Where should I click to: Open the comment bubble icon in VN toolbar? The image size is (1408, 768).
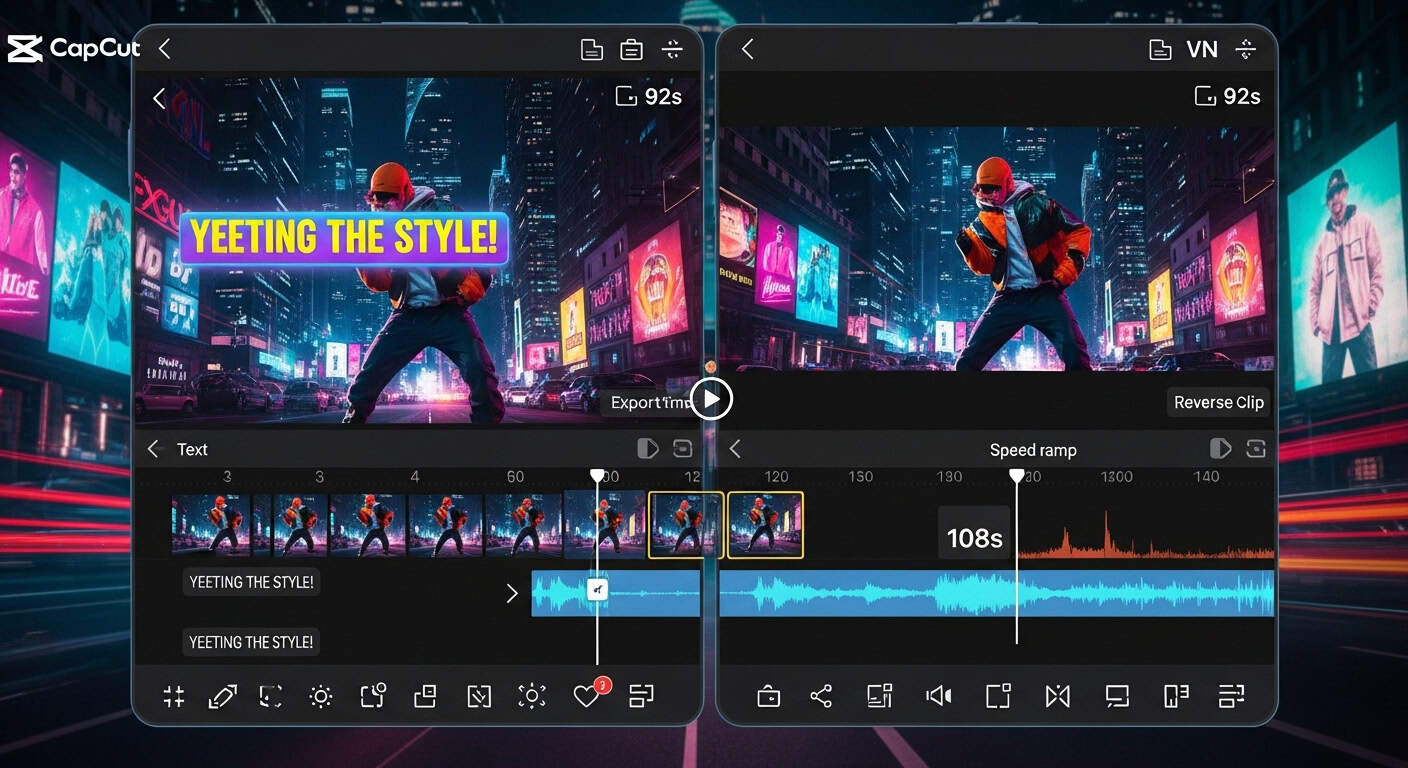pos(1117,696)
